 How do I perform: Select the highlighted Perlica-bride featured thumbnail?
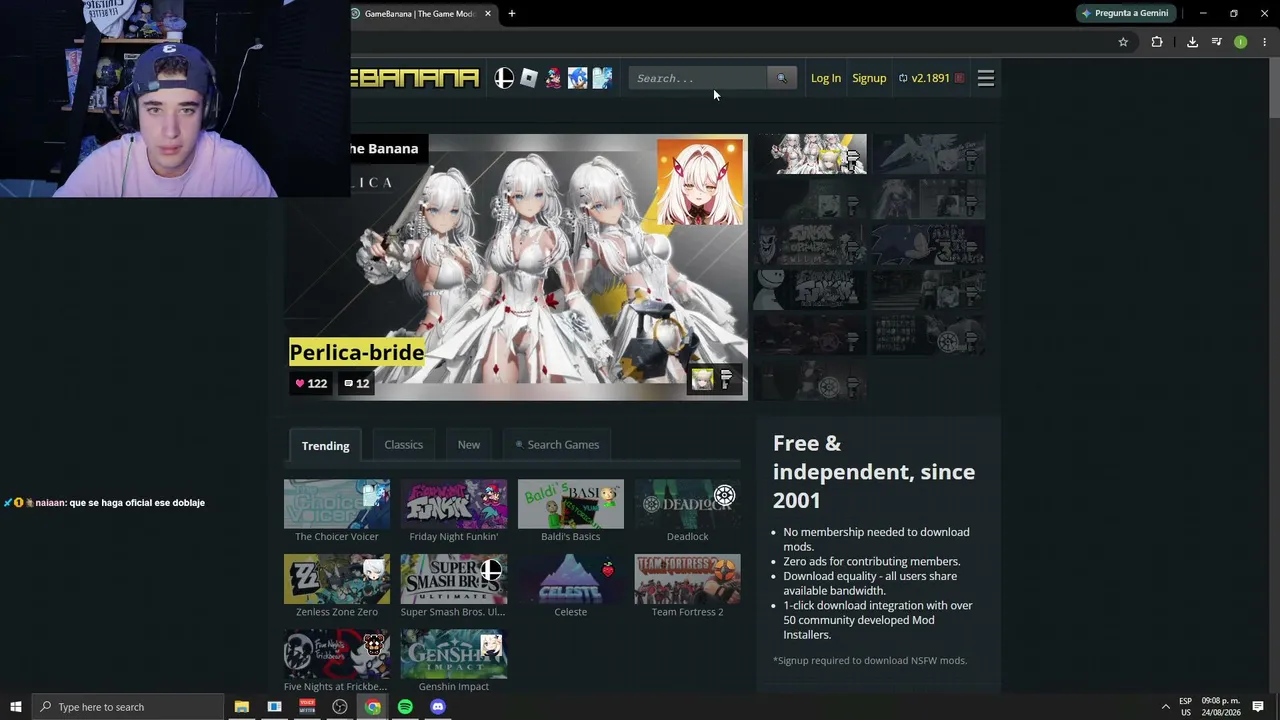pyautogui.click(x=810, y=154)
